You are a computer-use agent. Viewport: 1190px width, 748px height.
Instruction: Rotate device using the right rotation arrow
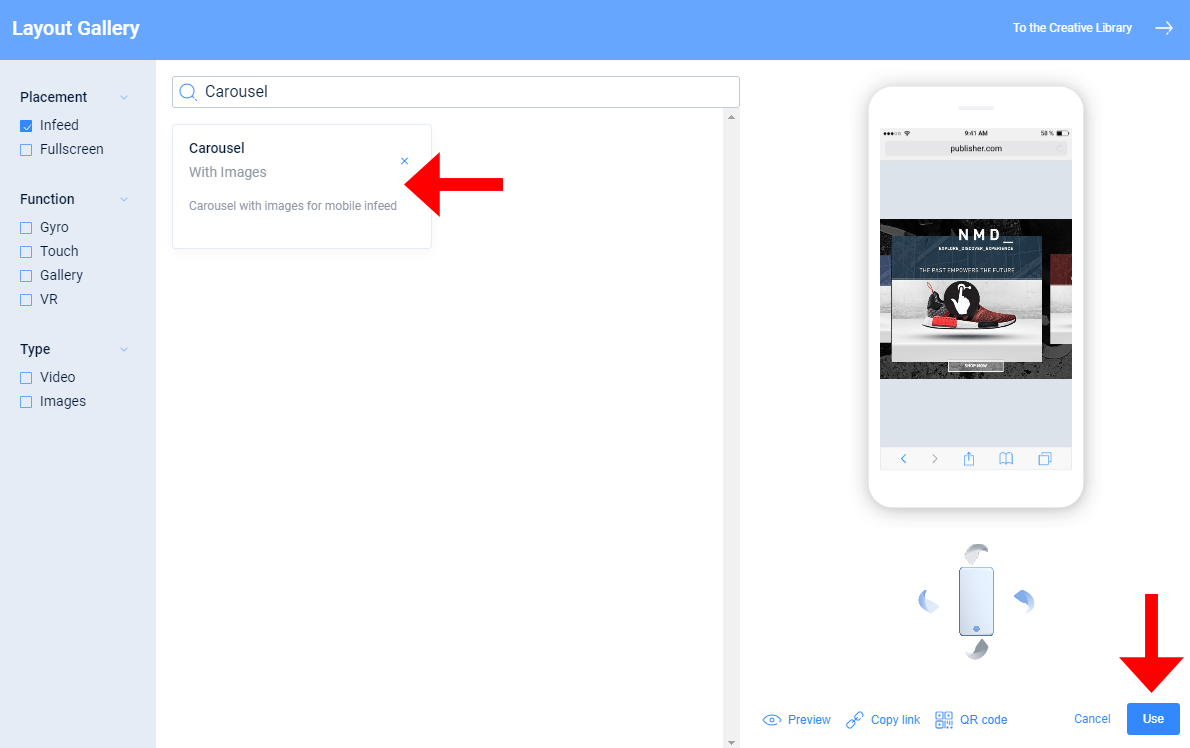pyautogui.click(x=1025, y=601)
